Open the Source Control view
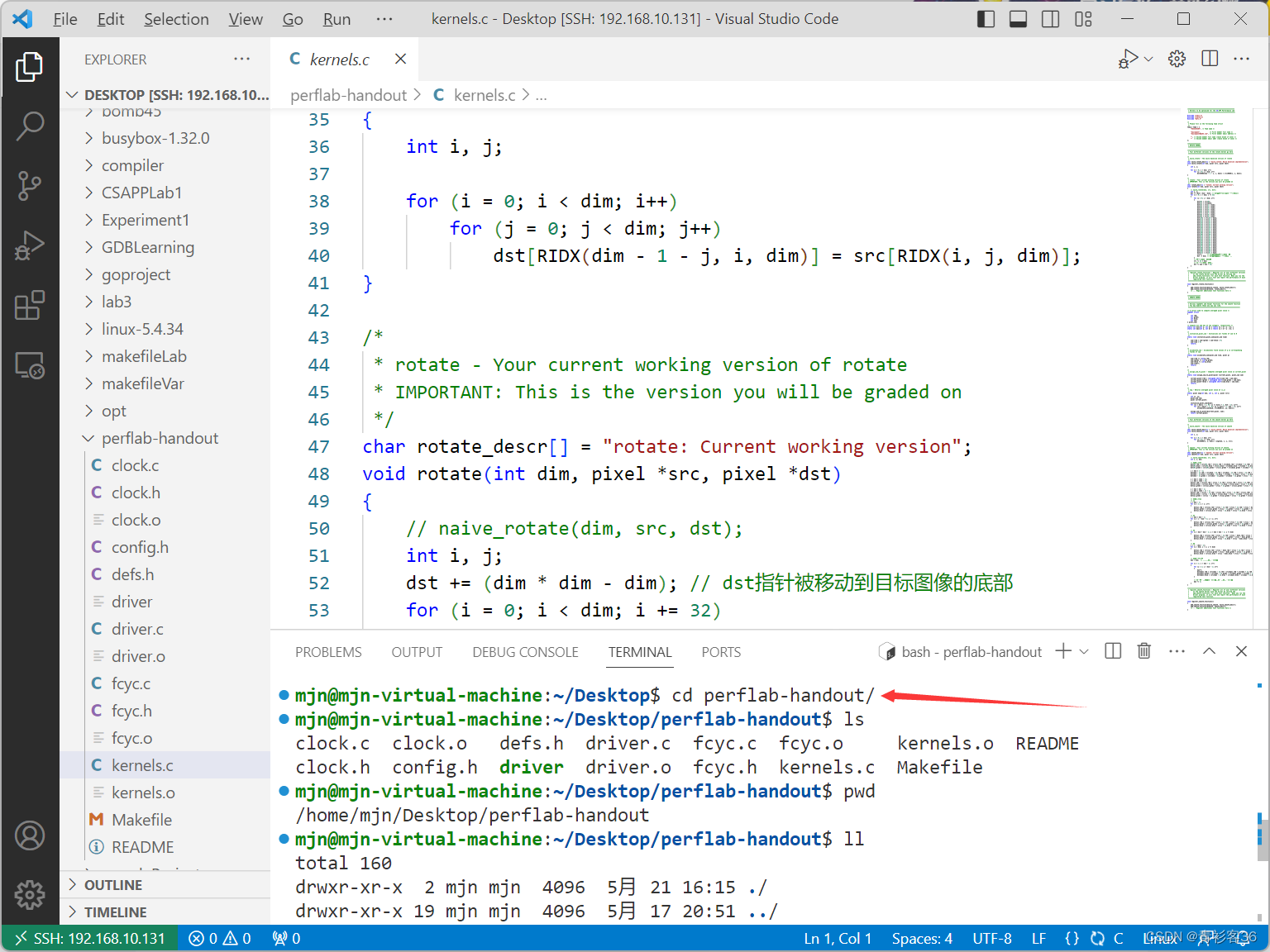The width and height of the screenshot is (1270, 952). [x=30, y=186]
